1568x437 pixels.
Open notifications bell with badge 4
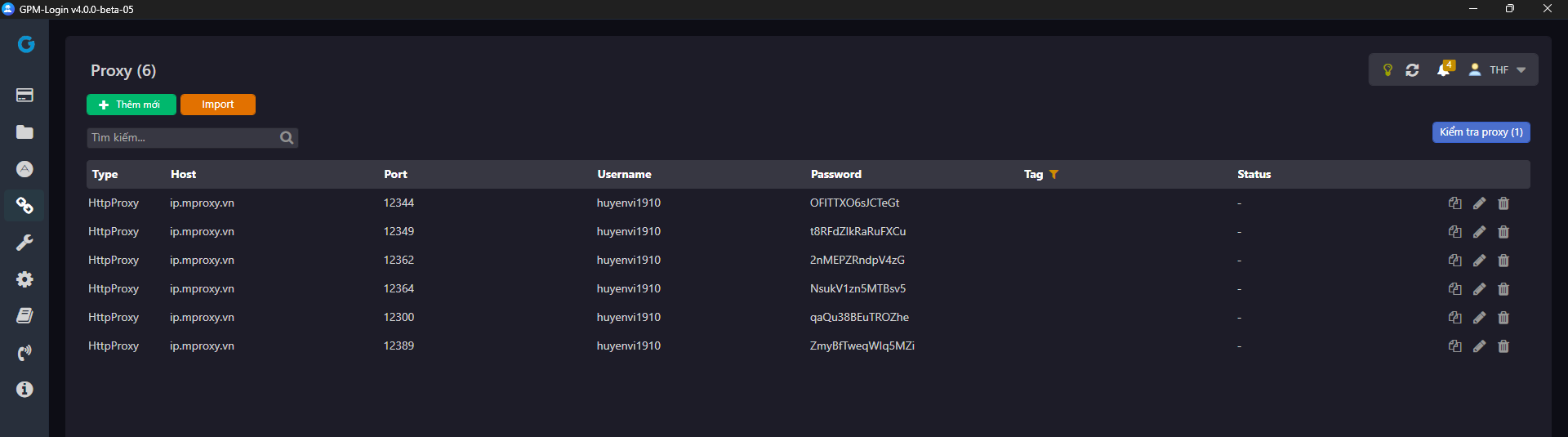click(1443, 70)
